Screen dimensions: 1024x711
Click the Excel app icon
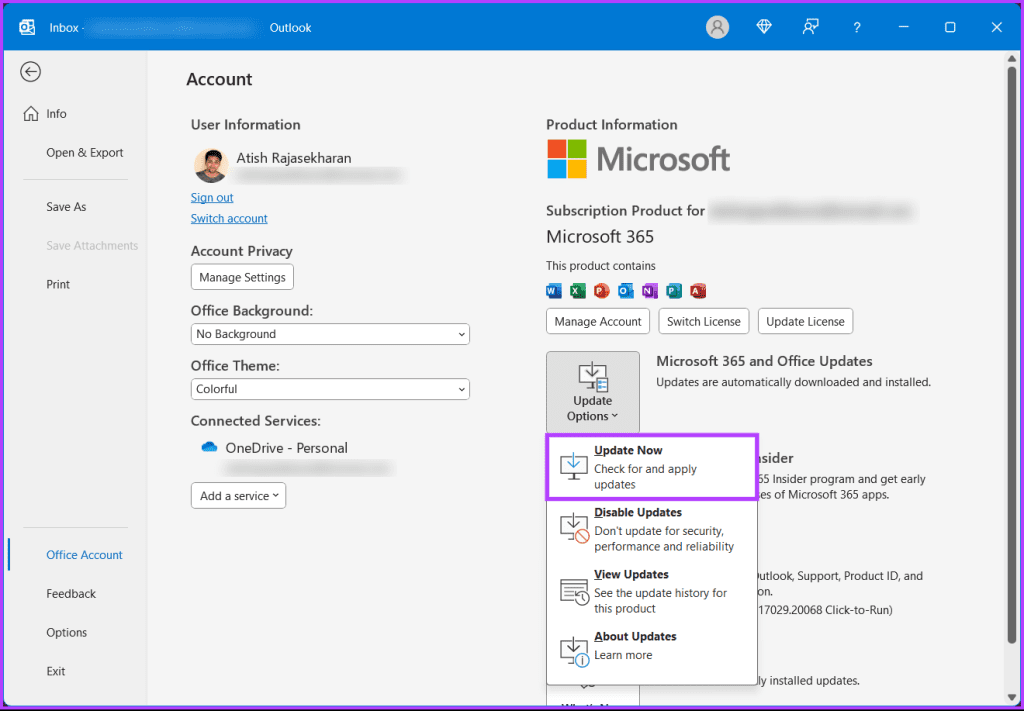point(577,290)
